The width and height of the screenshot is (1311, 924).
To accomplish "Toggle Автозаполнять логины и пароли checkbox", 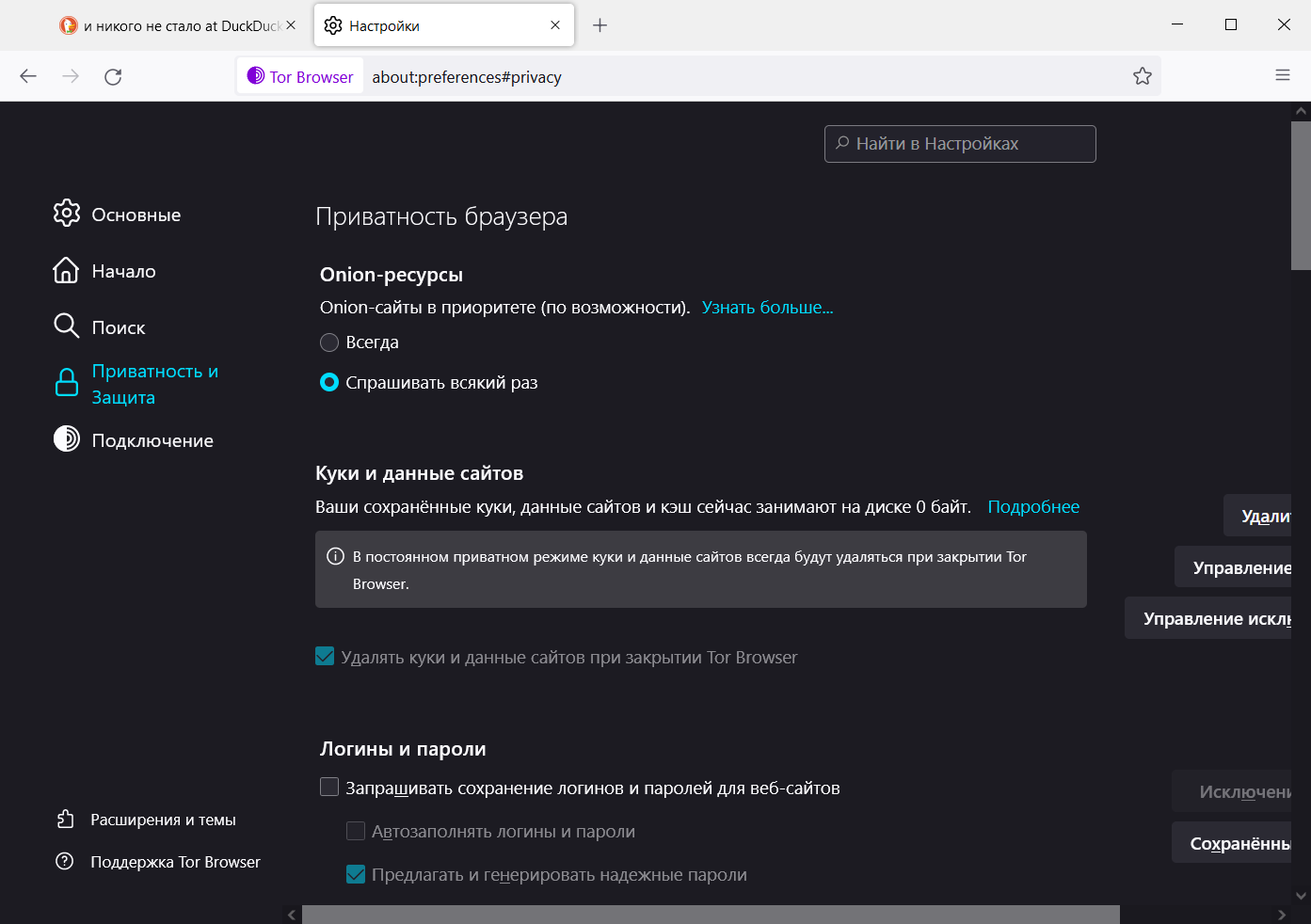I will (356, 830).
